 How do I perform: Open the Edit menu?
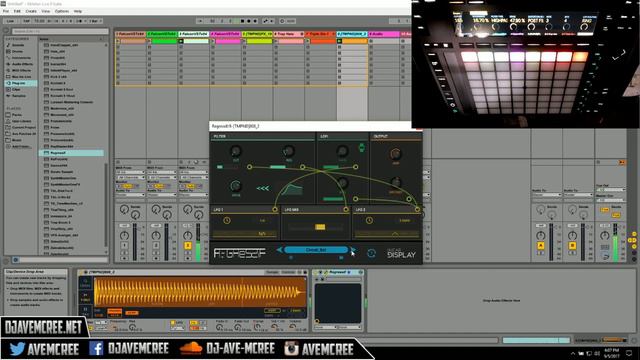(x=17, y=11)
